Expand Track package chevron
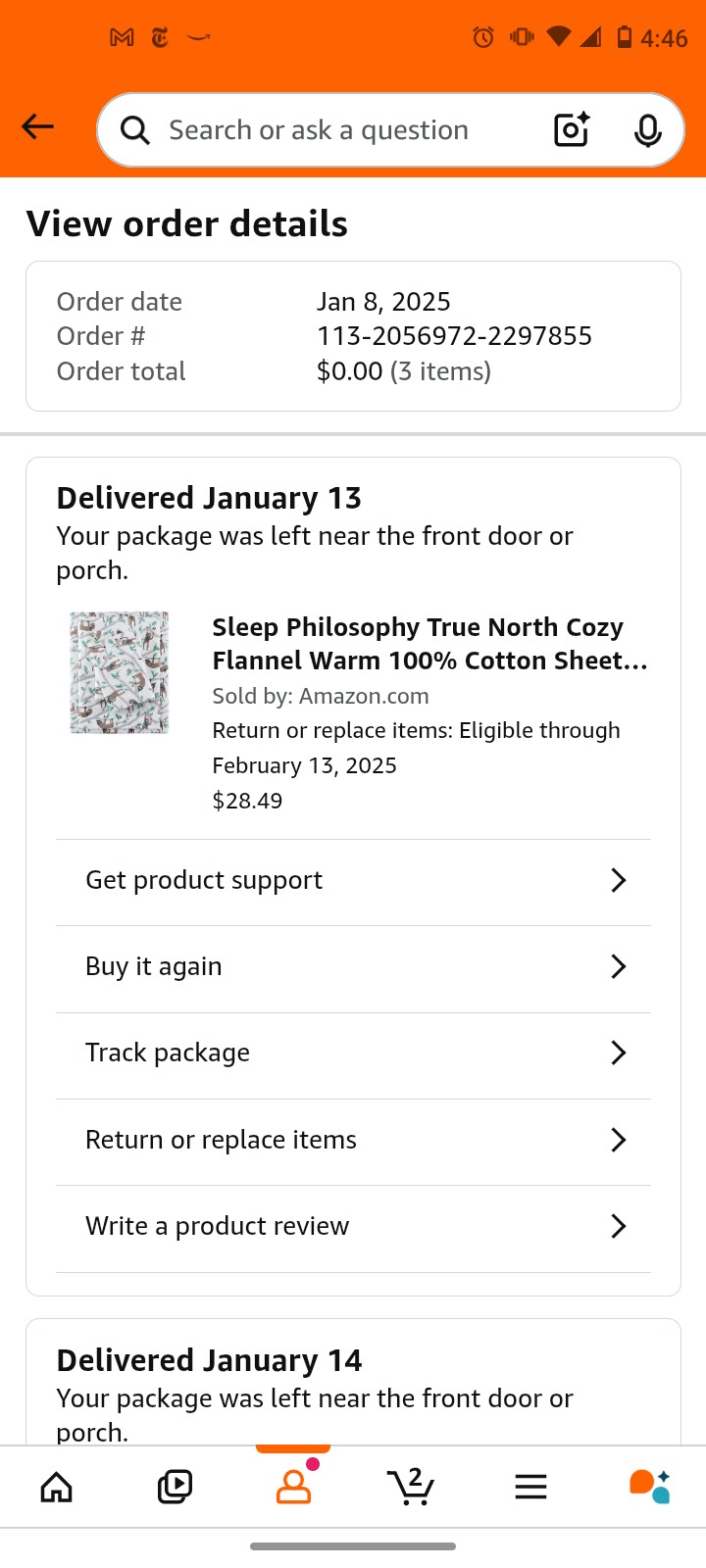This screenshot has width=706, height=1568. (619, 1053)
